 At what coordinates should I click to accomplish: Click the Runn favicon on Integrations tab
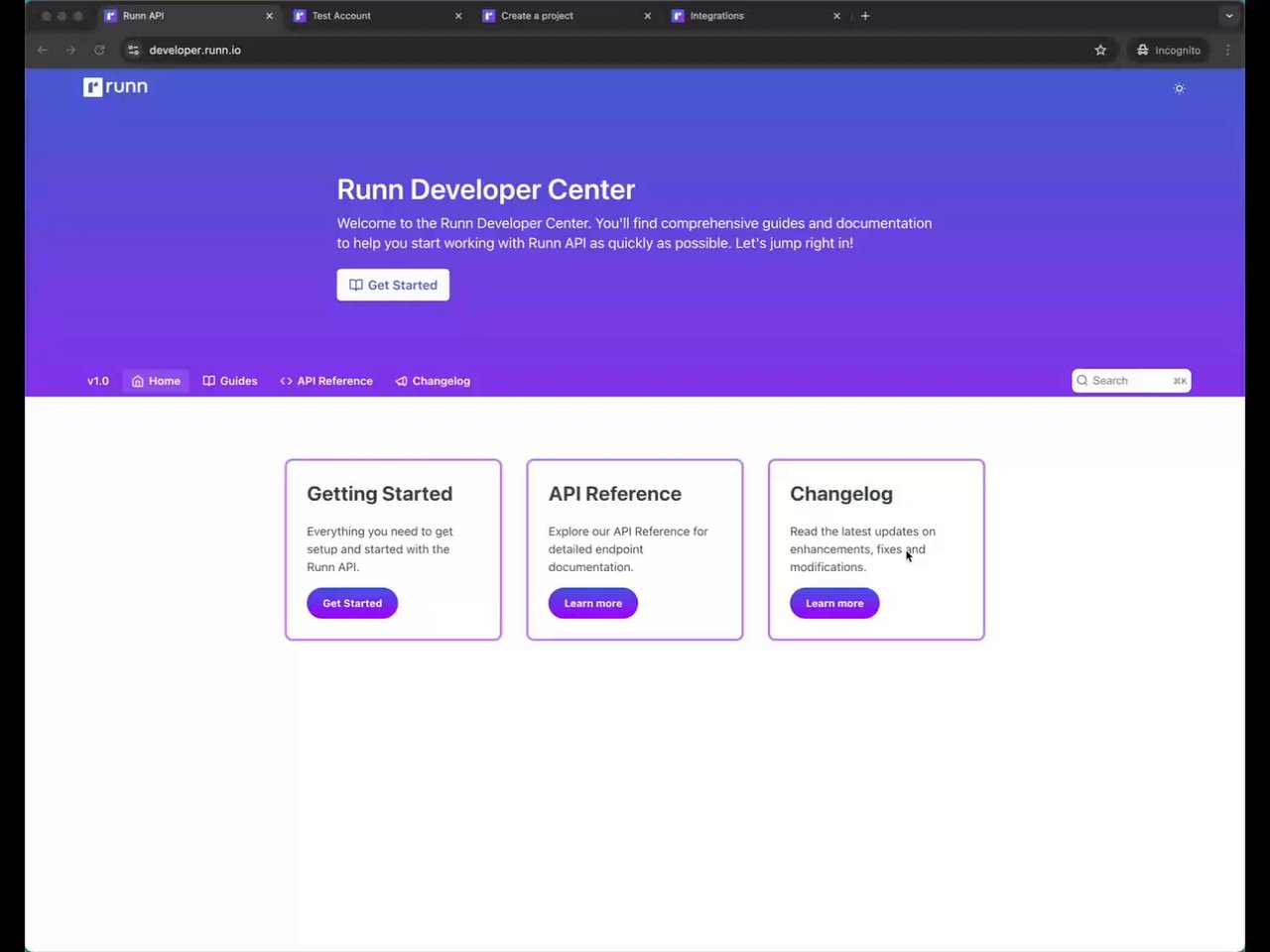tap(678, 16)
